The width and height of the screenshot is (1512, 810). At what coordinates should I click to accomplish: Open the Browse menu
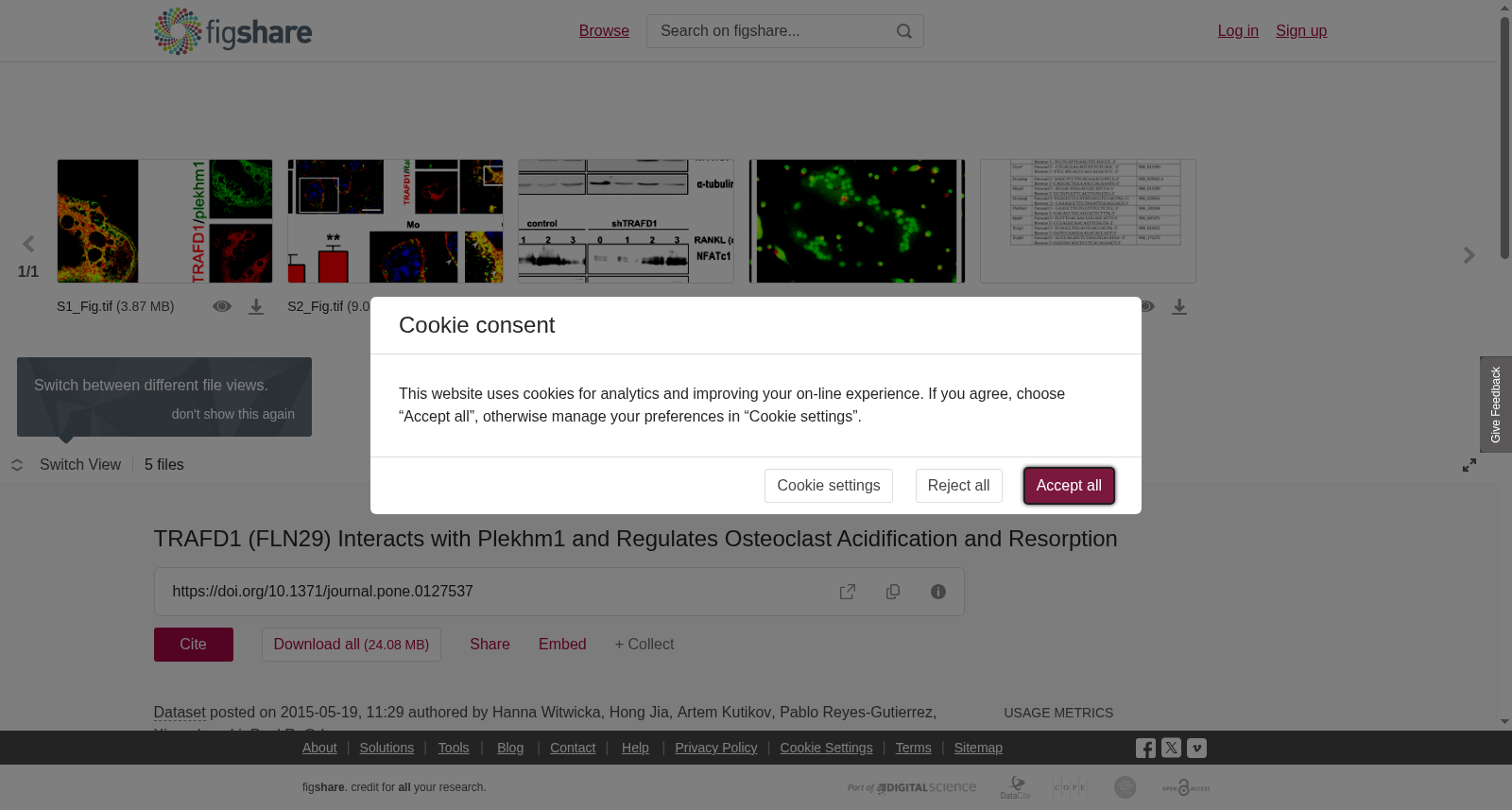pos(604,31)
